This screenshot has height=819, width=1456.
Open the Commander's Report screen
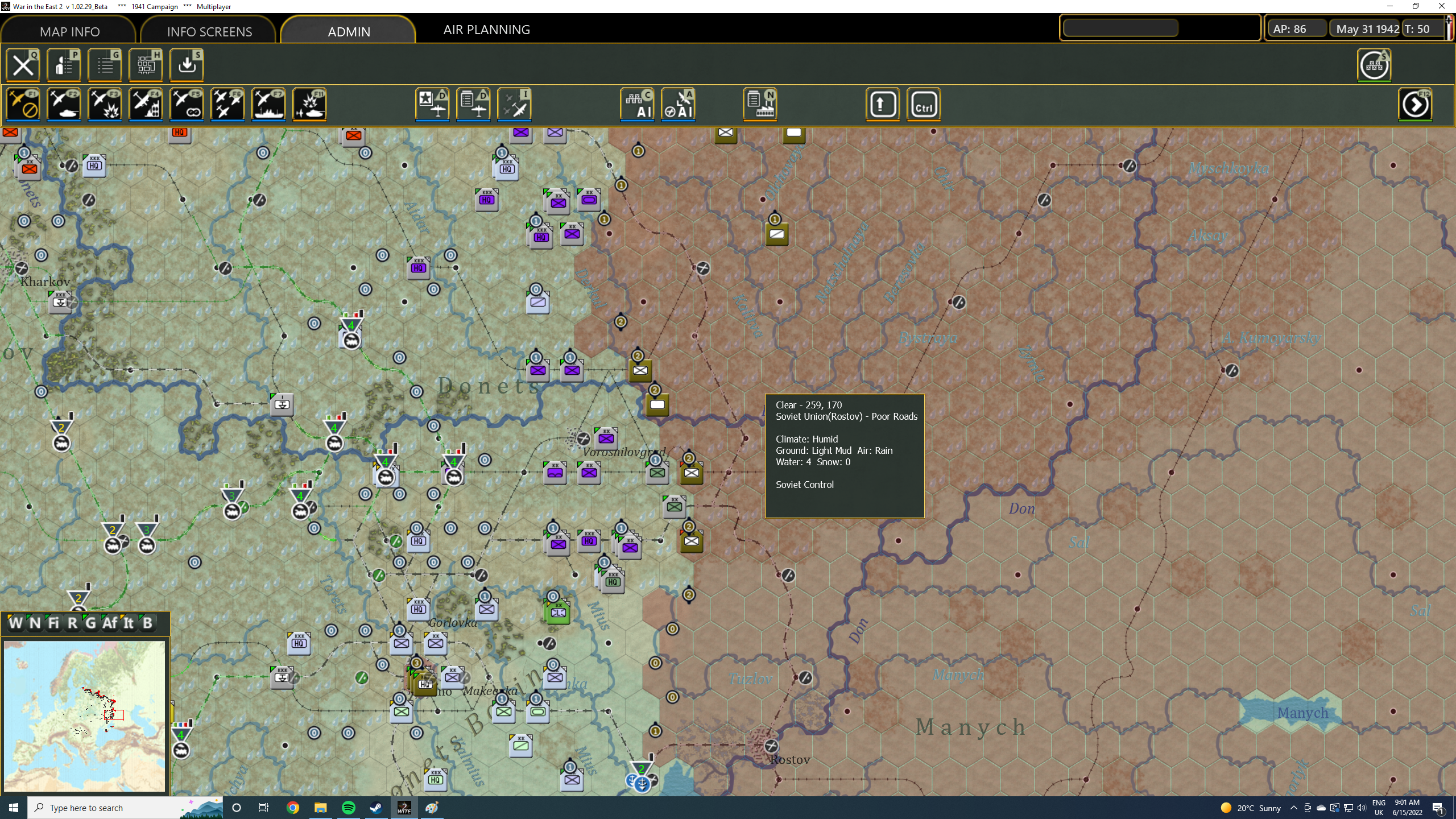(64, 64)
